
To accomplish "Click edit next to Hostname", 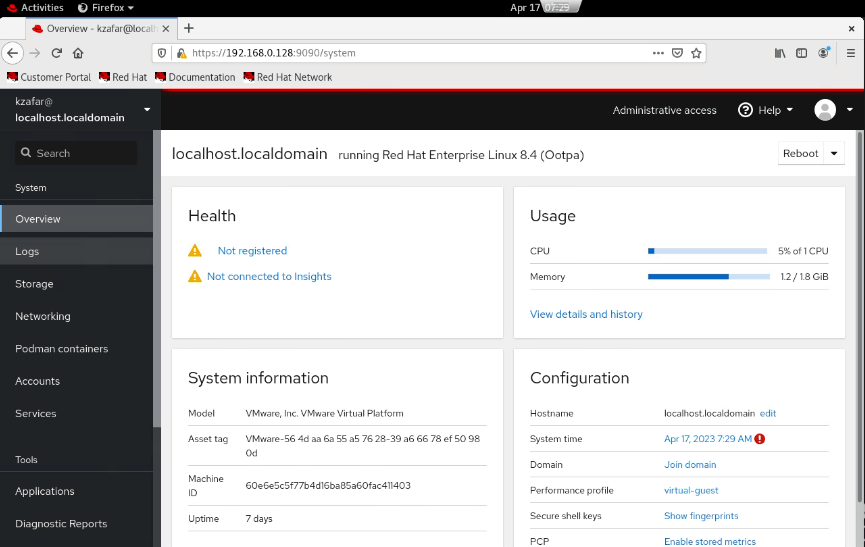I will click(x=767, y=413).
